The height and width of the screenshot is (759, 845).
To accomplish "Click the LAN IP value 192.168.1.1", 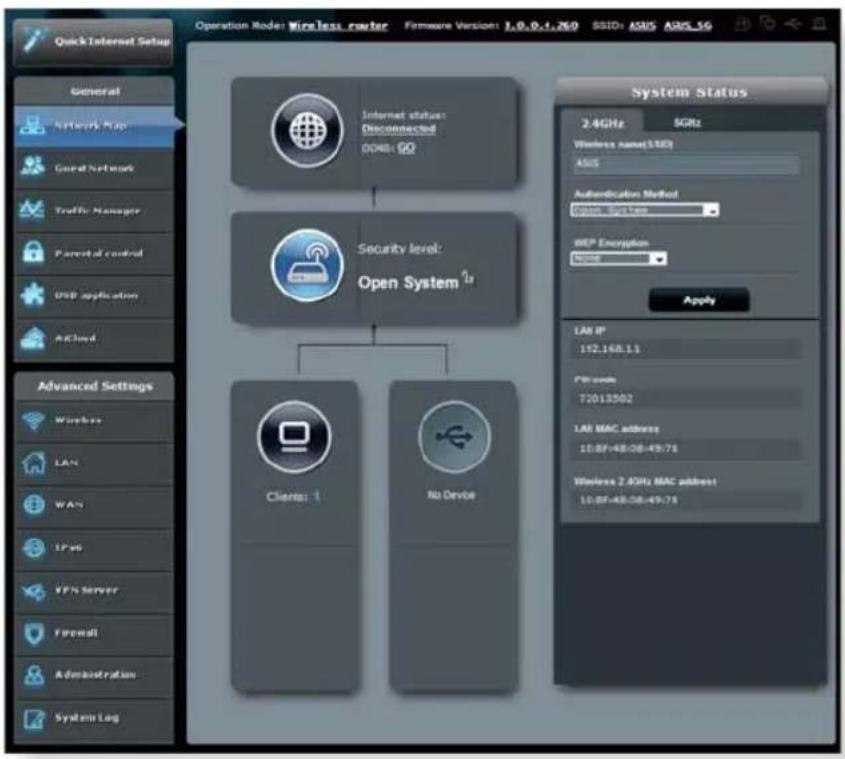I will 610,349.
